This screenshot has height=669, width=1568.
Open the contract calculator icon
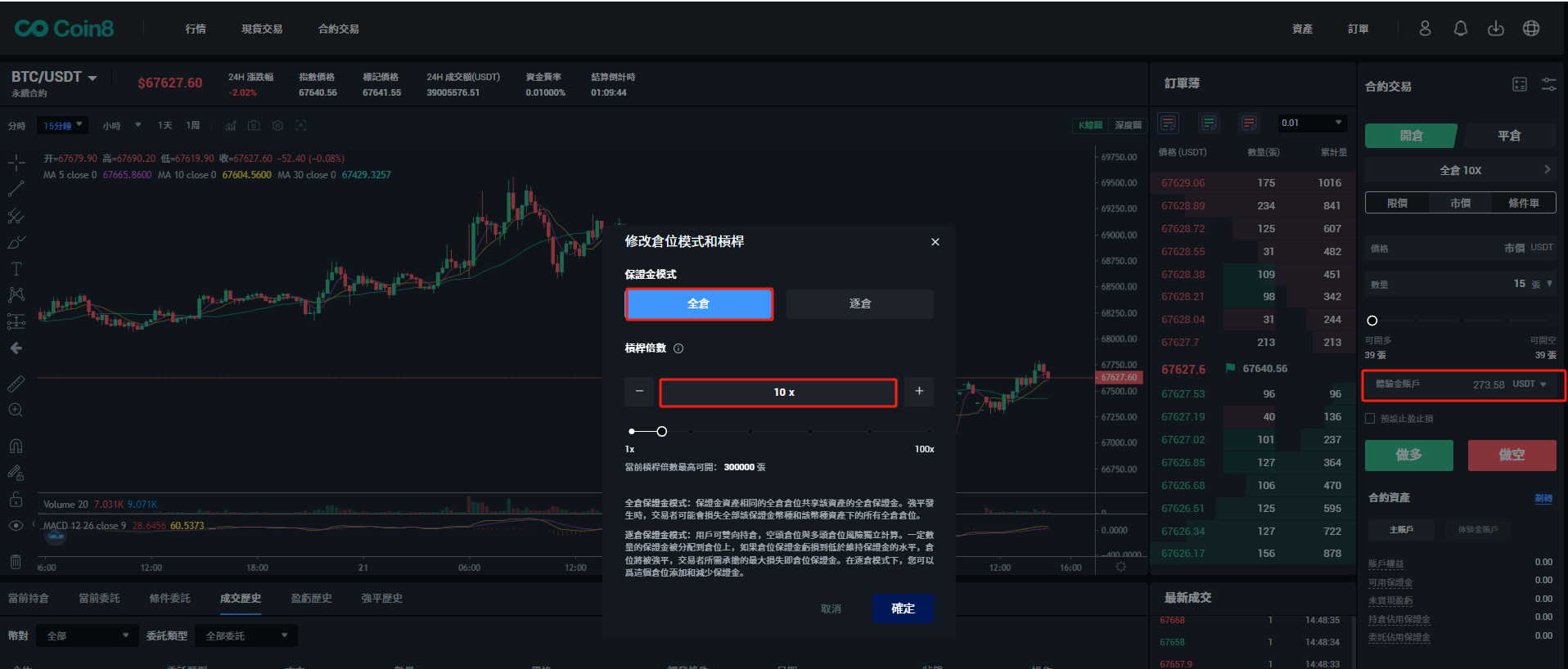(1520, 84)
